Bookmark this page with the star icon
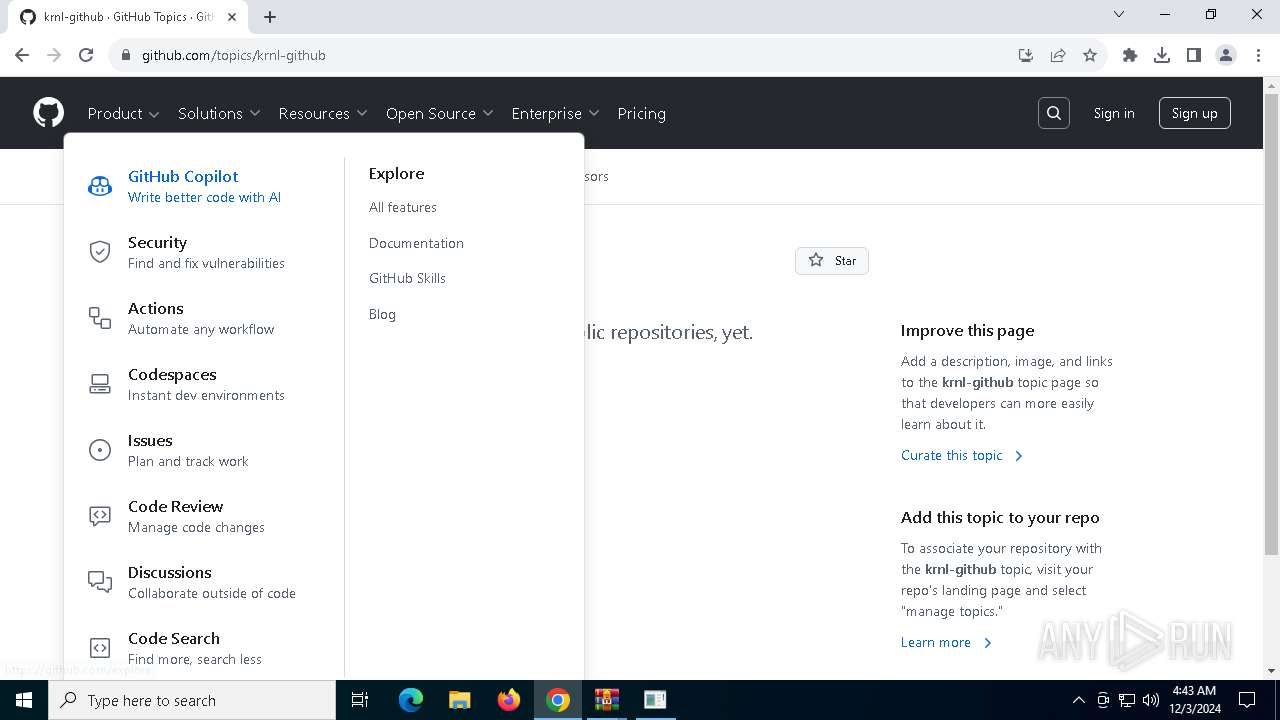The image size is (1280, 720). click(1090, 55)
